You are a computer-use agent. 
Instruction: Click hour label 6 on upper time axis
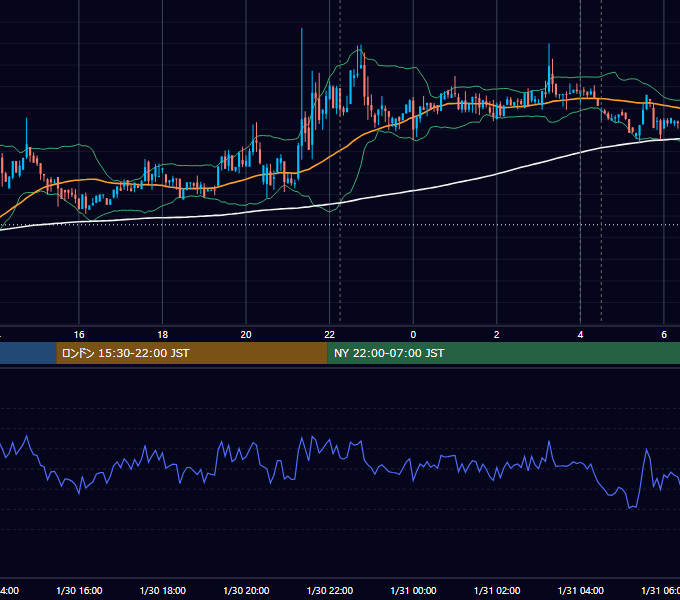click(664, 335)
